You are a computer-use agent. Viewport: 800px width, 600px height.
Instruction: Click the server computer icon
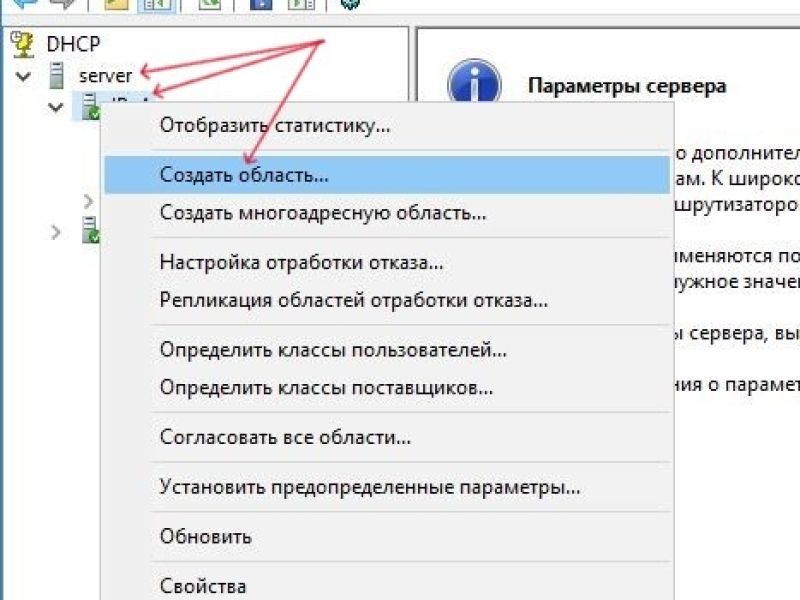tap(56, 76)
